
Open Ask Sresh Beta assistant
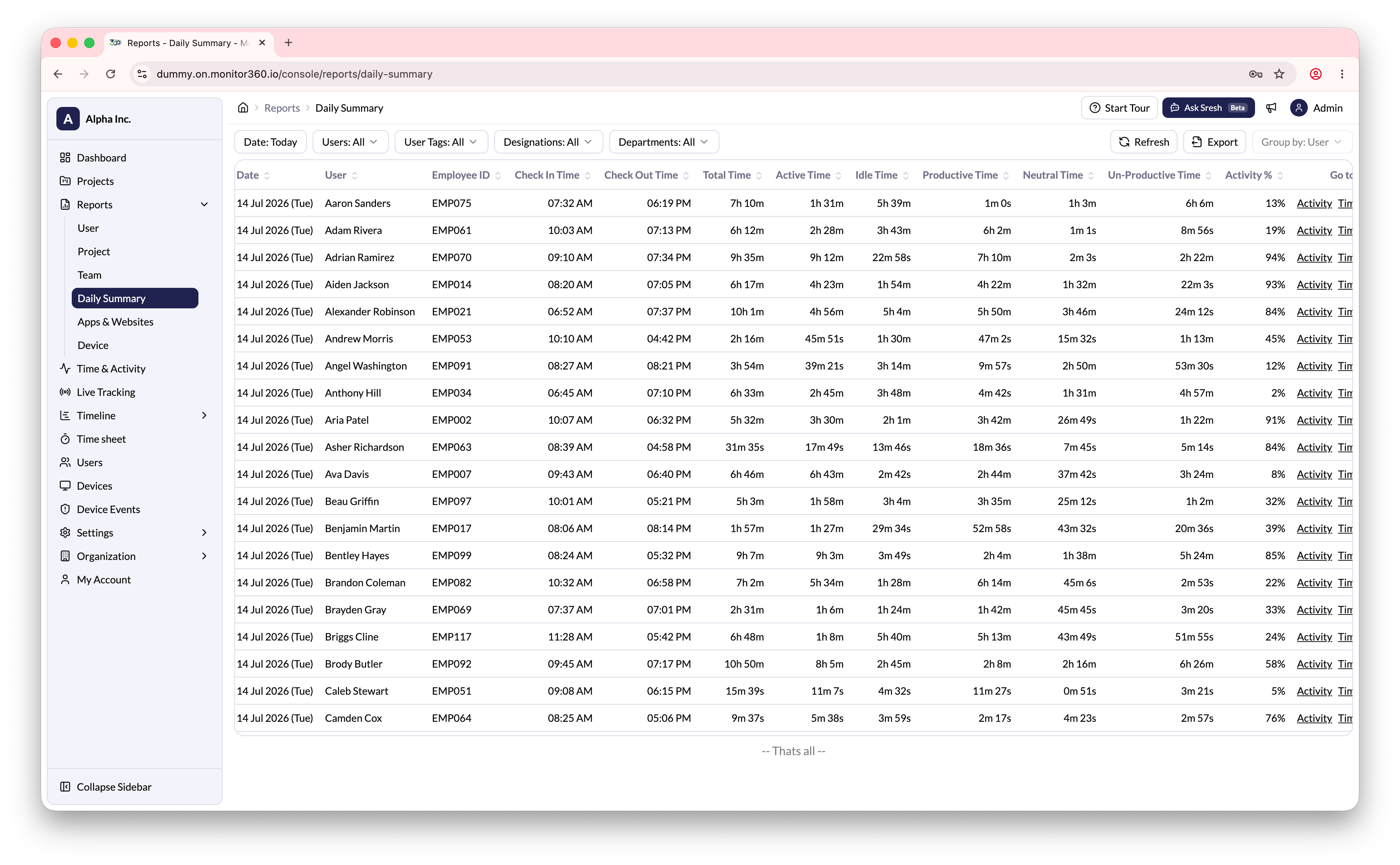coord(1208,108)
